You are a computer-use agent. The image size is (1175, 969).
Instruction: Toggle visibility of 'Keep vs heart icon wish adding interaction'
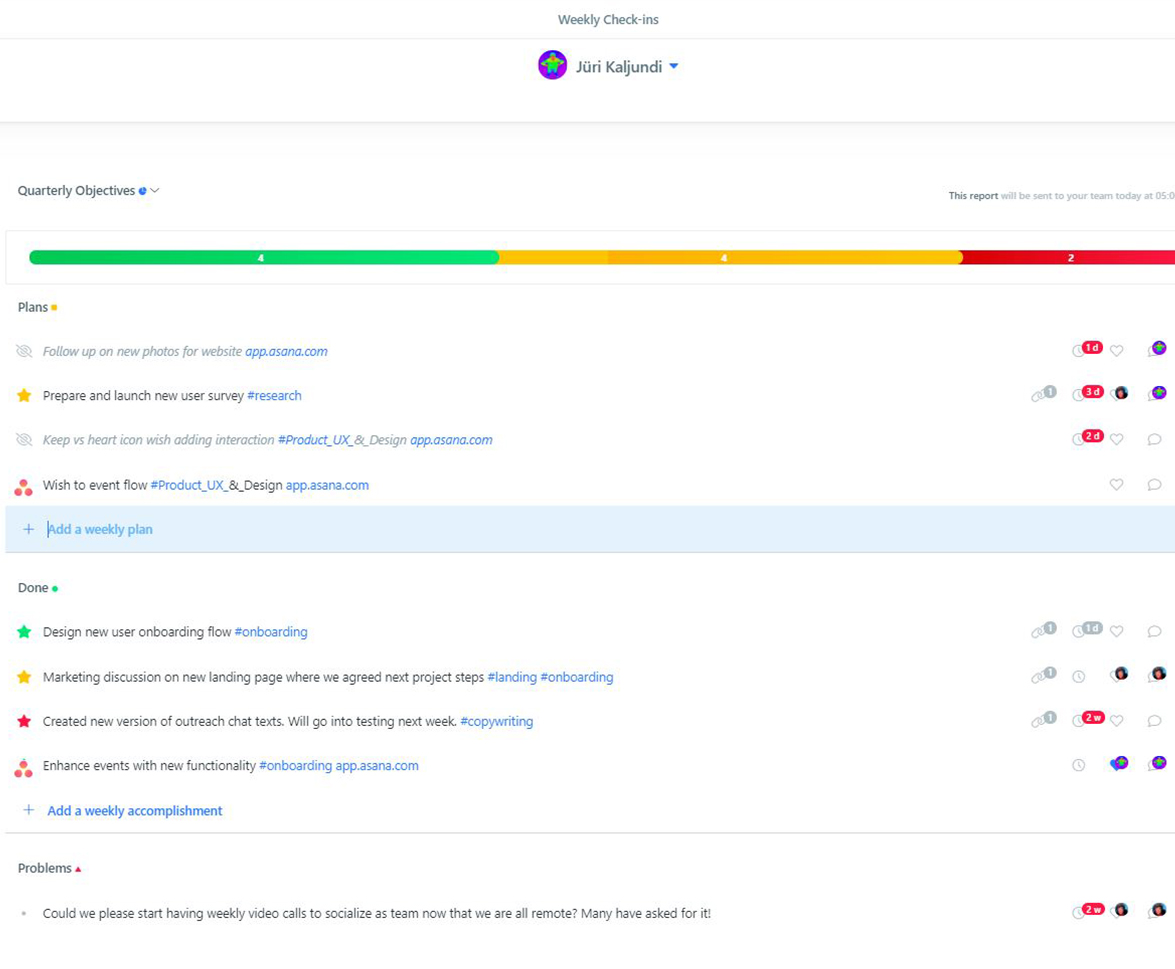coord(24,440)
